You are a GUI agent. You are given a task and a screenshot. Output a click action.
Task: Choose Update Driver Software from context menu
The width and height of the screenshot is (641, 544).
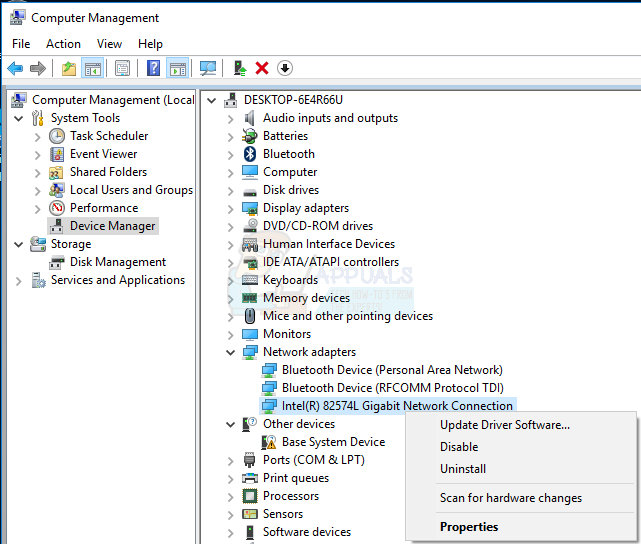pos(505,425)
